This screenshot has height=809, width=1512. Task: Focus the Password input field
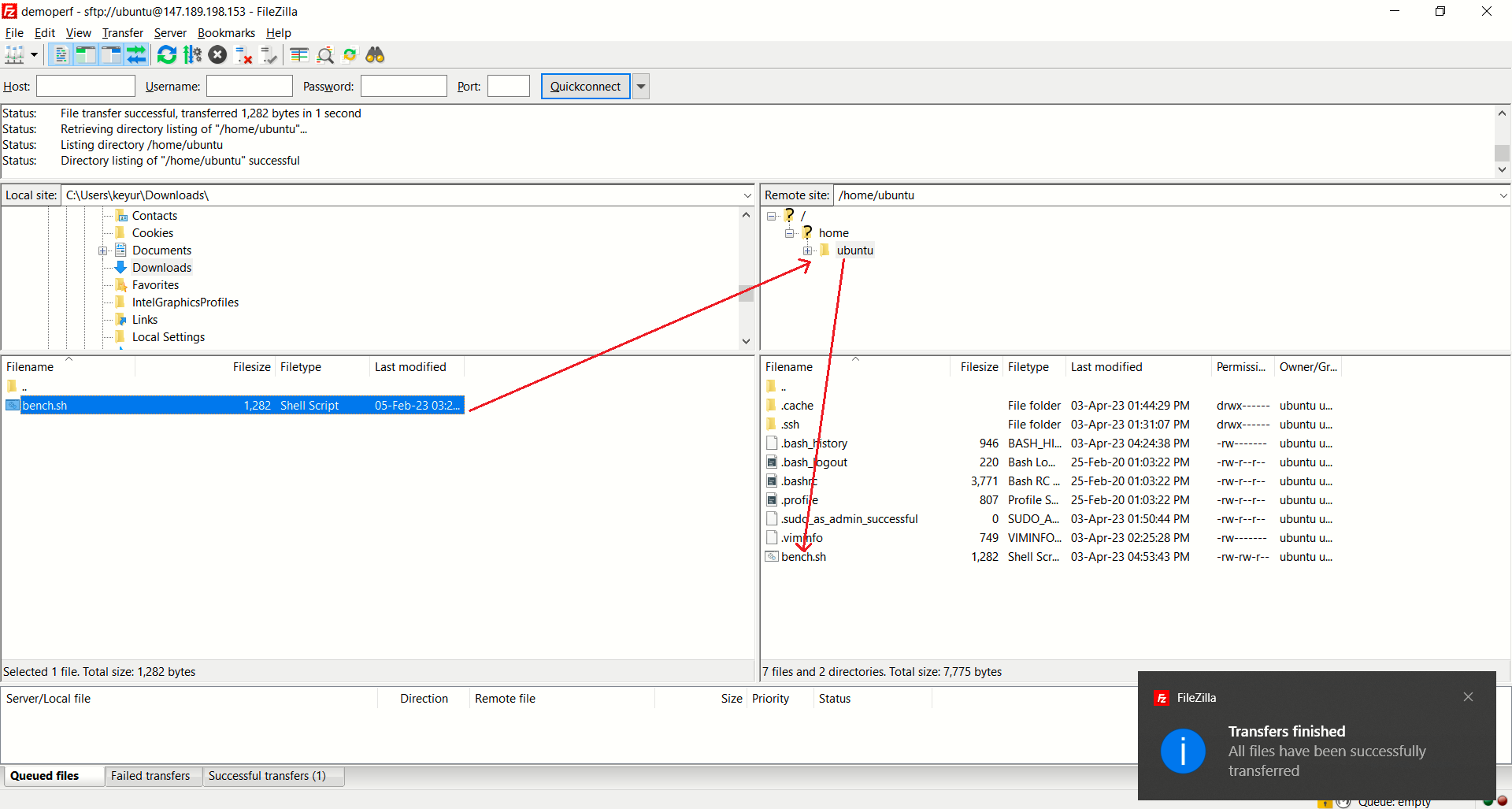tap(404, 87)
